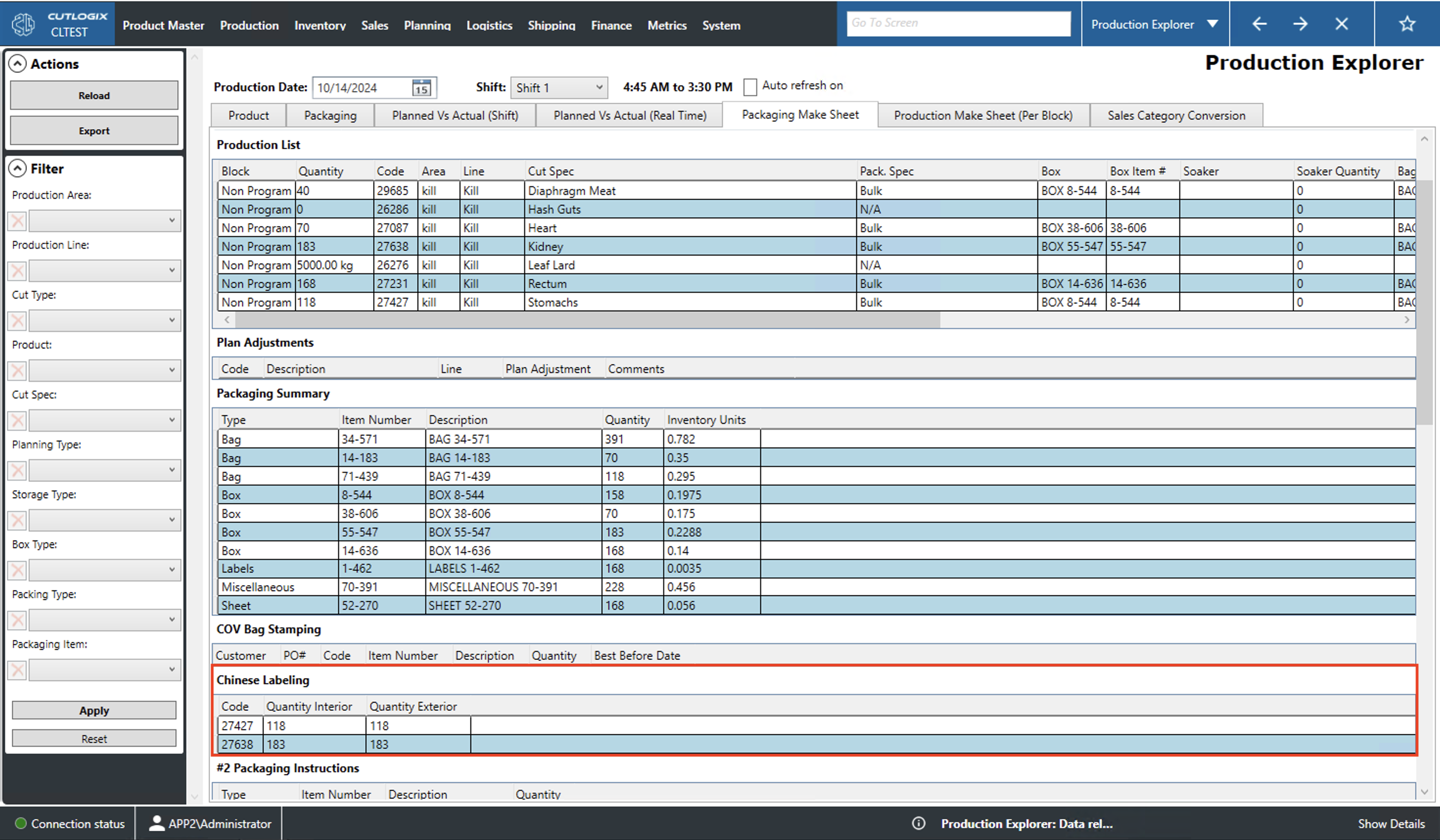
Task: Navigate back with the left arrow icon
Action: pyautogui.click(x=1259, y=23)
